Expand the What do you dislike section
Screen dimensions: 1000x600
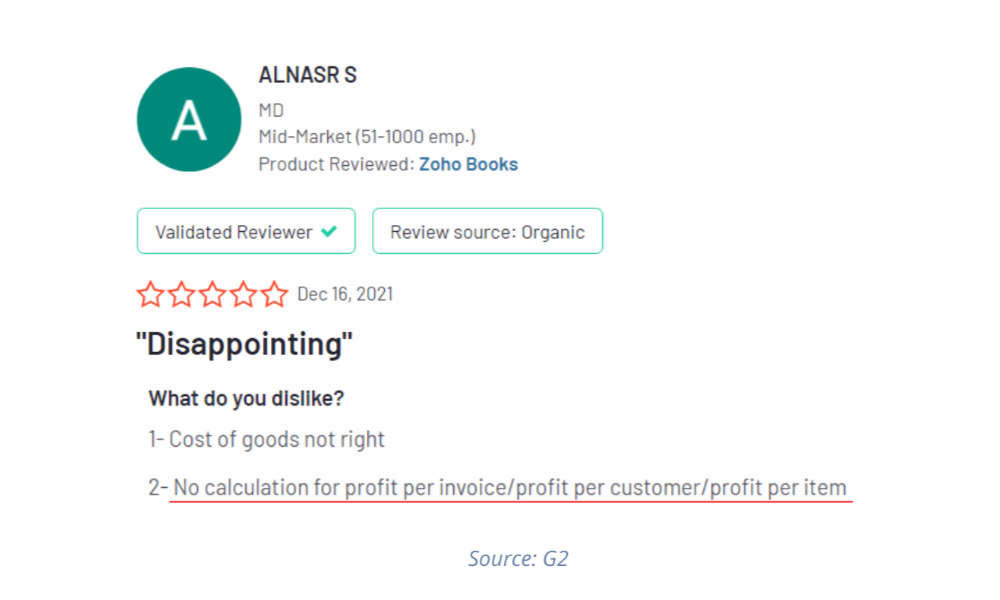click(246, 398)
